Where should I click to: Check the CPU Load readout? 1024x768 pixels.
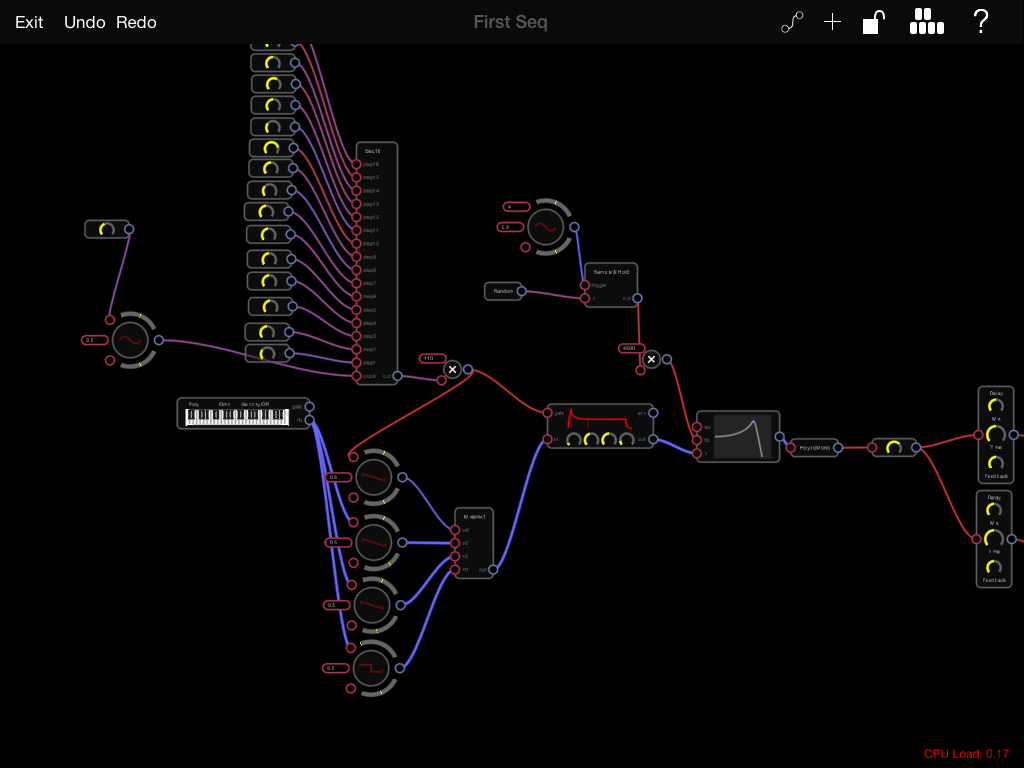coord(967,754)
